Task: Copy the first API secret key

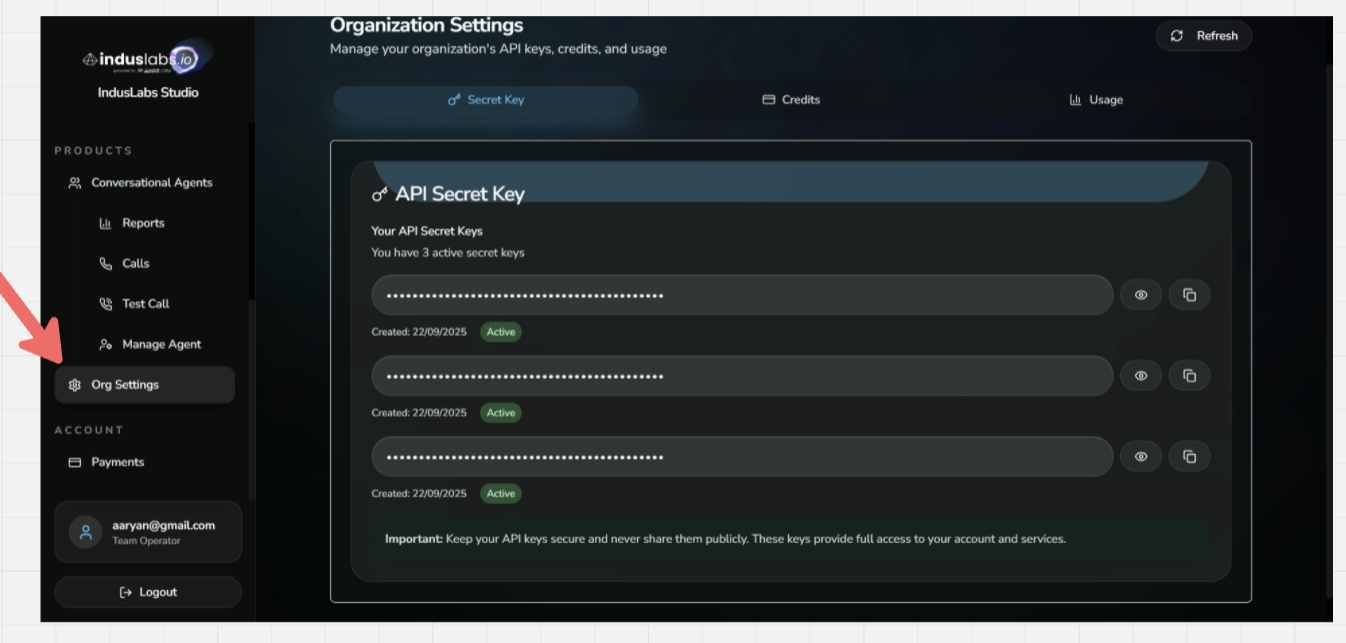Action: pos(1189,295)
